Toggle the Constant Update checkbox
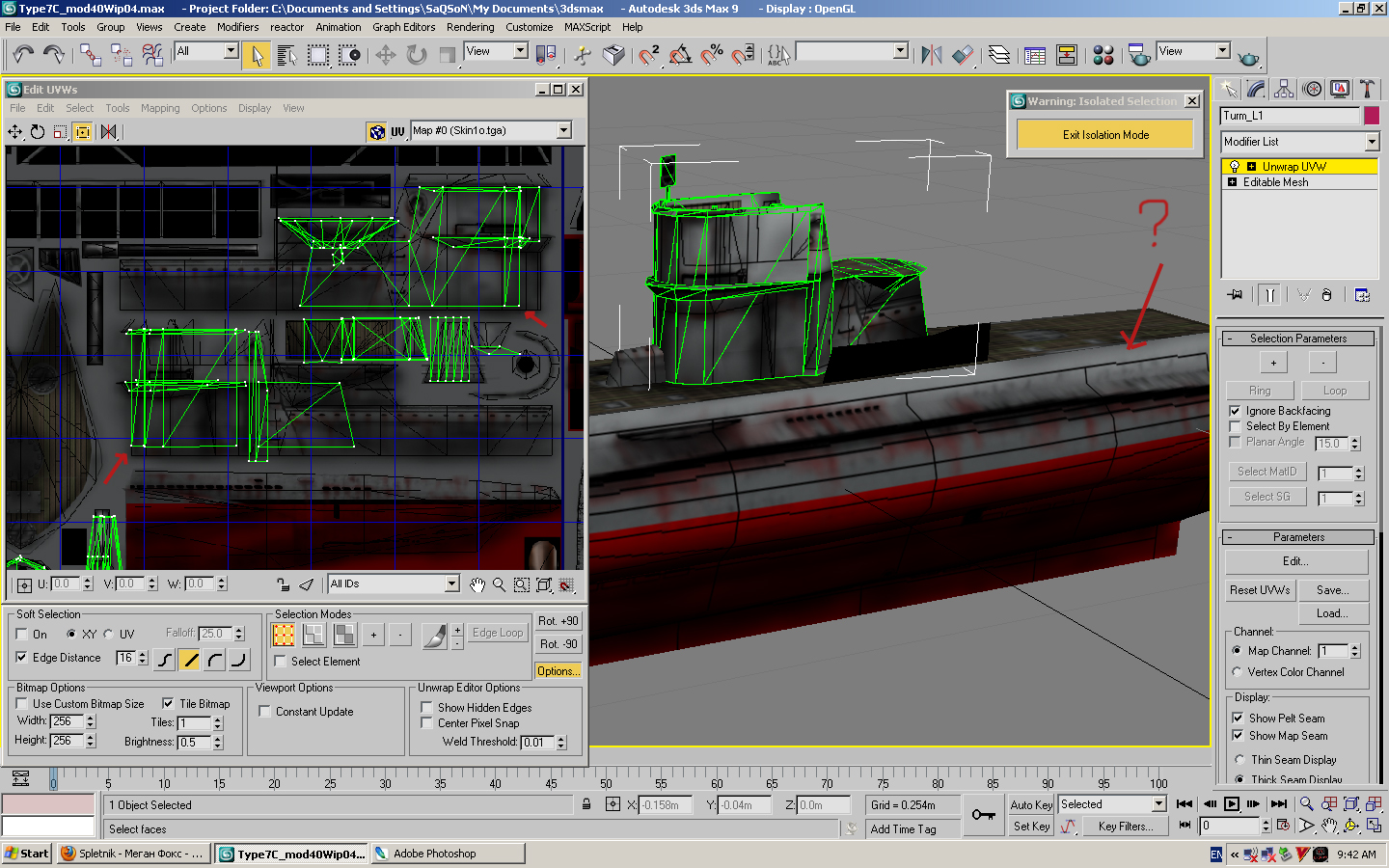 click(x=265, y=712)
